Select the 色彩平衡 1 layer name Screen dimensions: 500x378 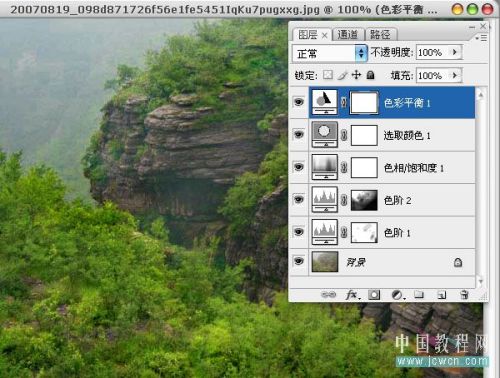click(x=407, y=103)
